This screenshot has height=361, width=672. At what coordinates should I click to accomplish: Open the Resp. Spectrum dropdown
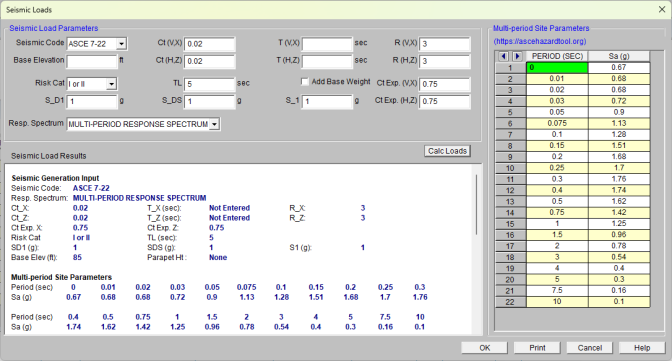214,124
